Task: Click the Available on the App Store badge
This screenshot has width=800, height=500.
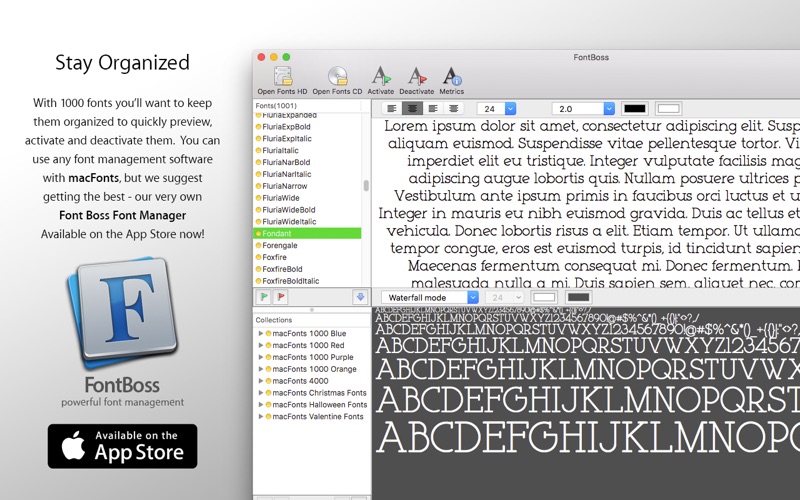Action: [122, 446]
